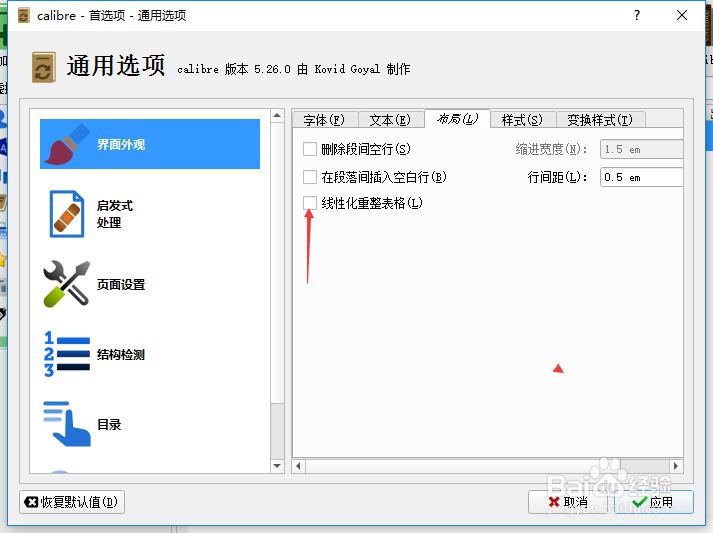The image size is (713, 533).
Task: Close the 通用选项 dialog window
Action: 682,15
